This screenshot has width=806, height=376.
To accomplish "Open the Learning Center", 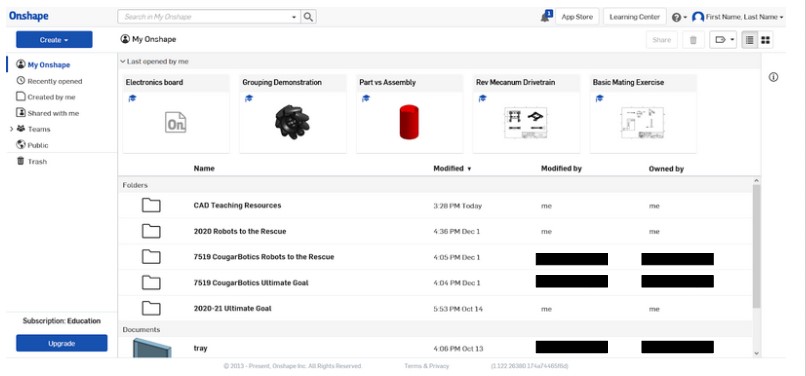I will coord(634,17).
